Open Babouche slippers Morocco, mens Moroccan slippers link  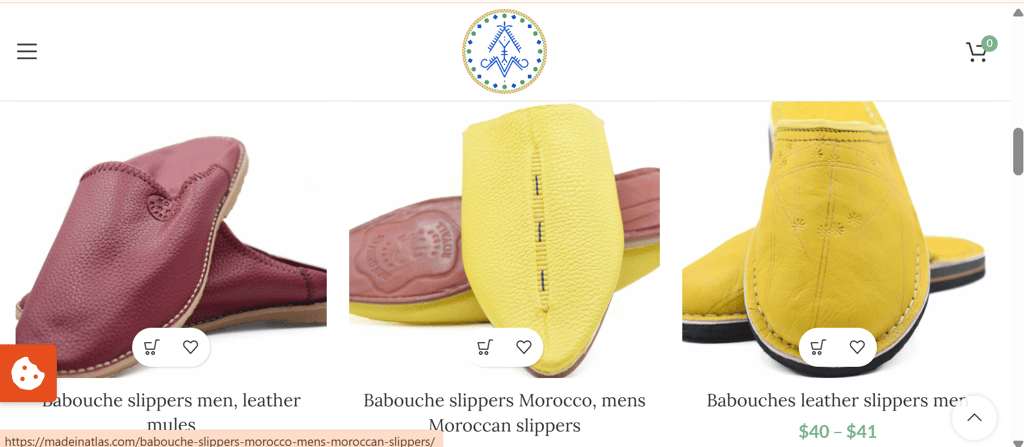point(504,412)
